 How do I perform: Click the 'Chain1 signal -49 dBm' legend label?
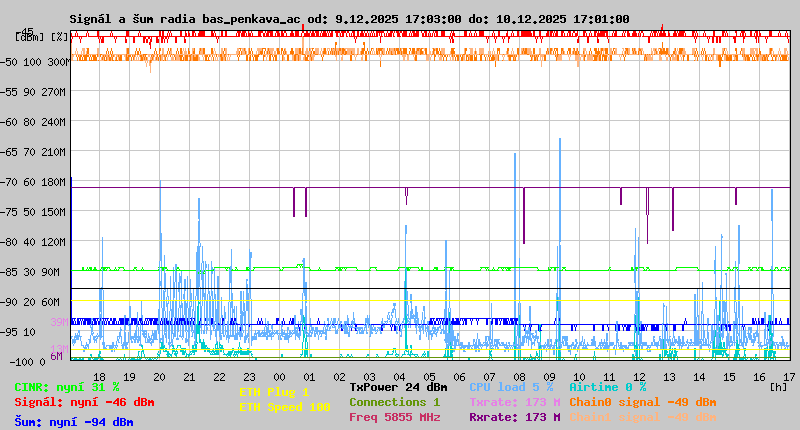pyautogui.click(x=643, y=417)
